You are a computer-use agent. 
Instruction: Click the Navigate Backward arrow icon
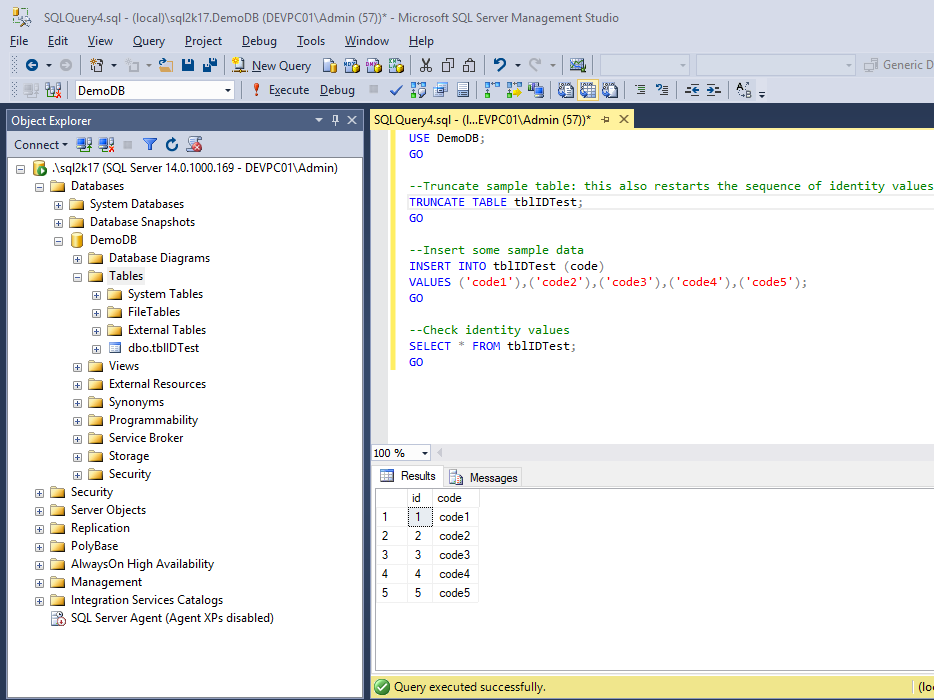(32, 65)
